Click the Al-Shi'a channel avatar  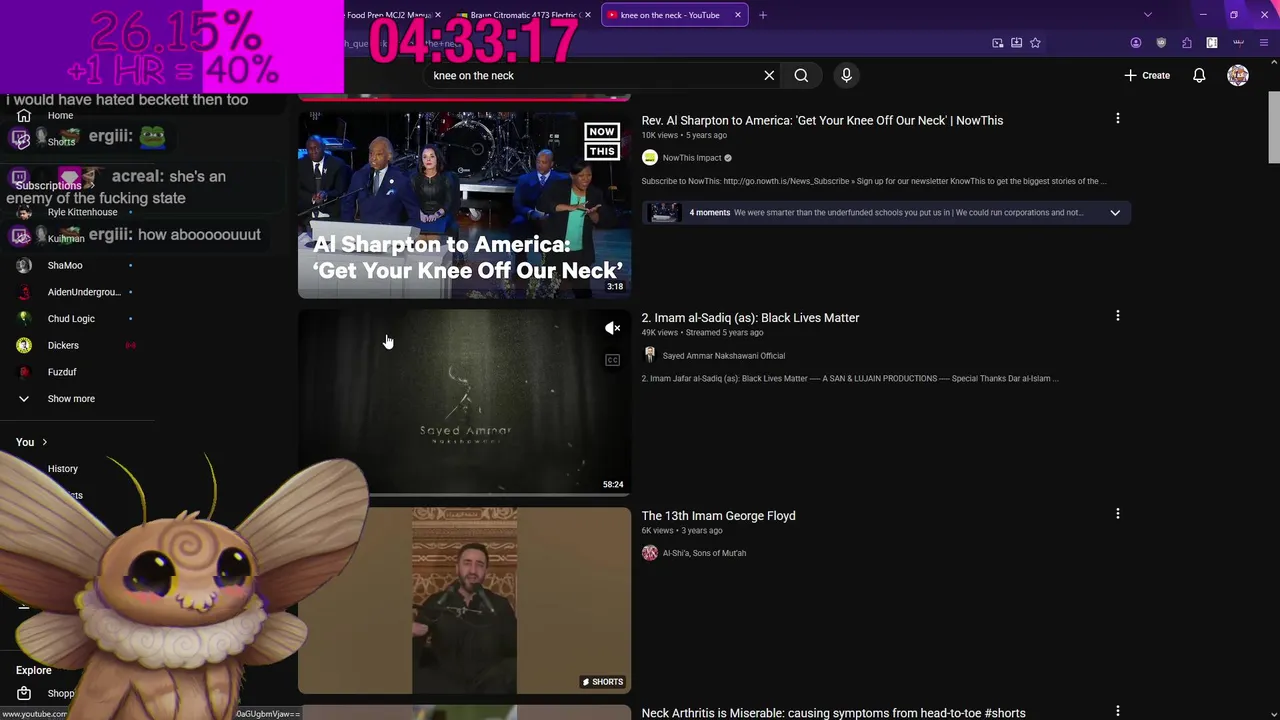point(650,553)
